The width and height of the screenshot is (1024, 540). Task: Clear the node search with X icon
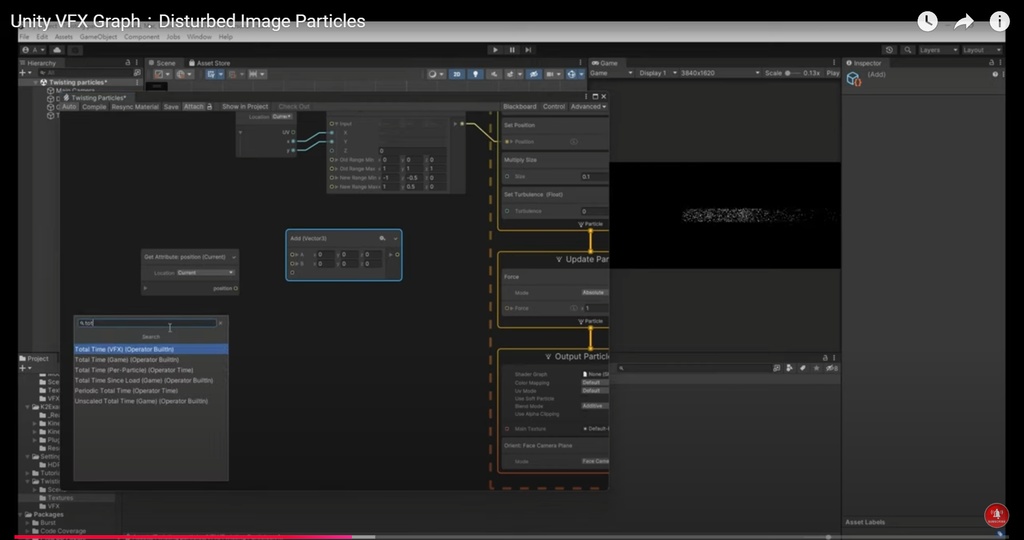coord(221,323)
